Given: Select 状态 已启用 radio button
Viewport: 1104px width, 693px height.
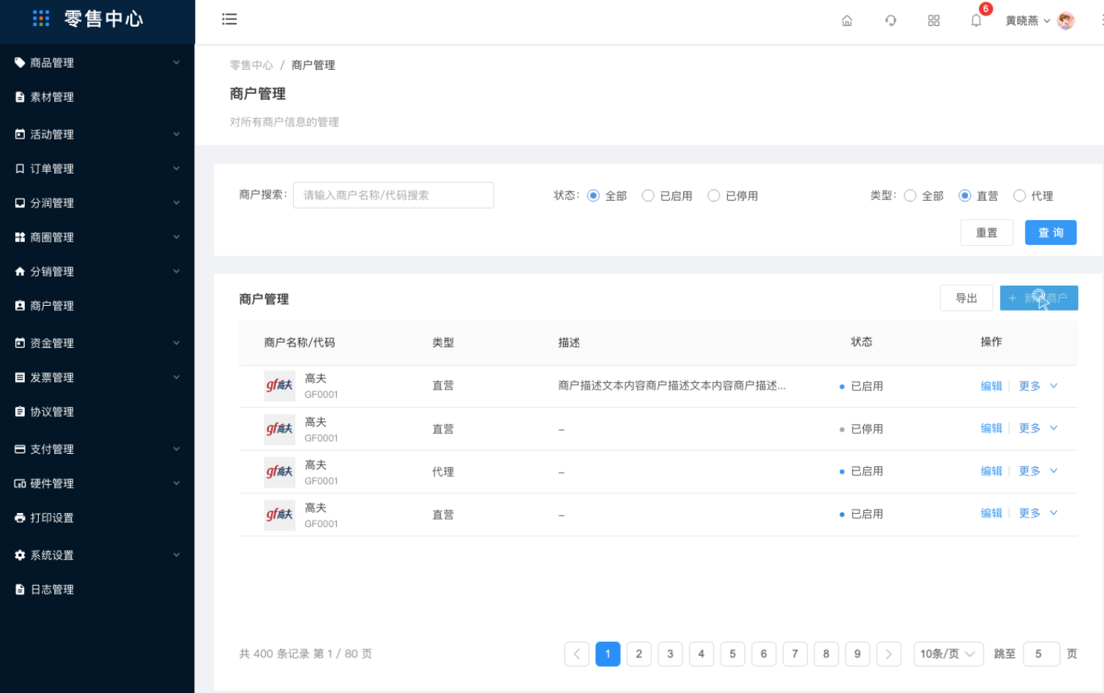Looking at the screenshot, I should (648, 196).
